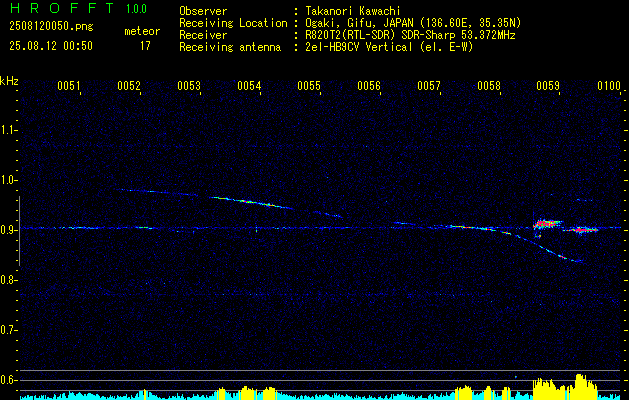This screenshot has width=629, height=400.
Task: Click the Receiving Location label
Action: coord(233,23)
